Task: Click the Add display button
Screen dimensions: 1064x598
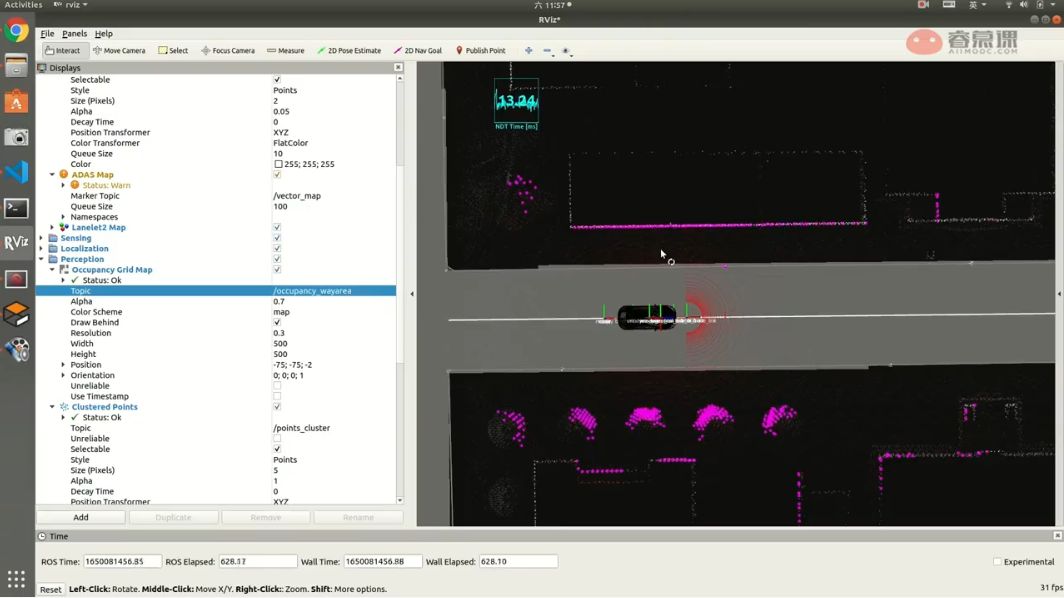Action: tap(81, 517)
